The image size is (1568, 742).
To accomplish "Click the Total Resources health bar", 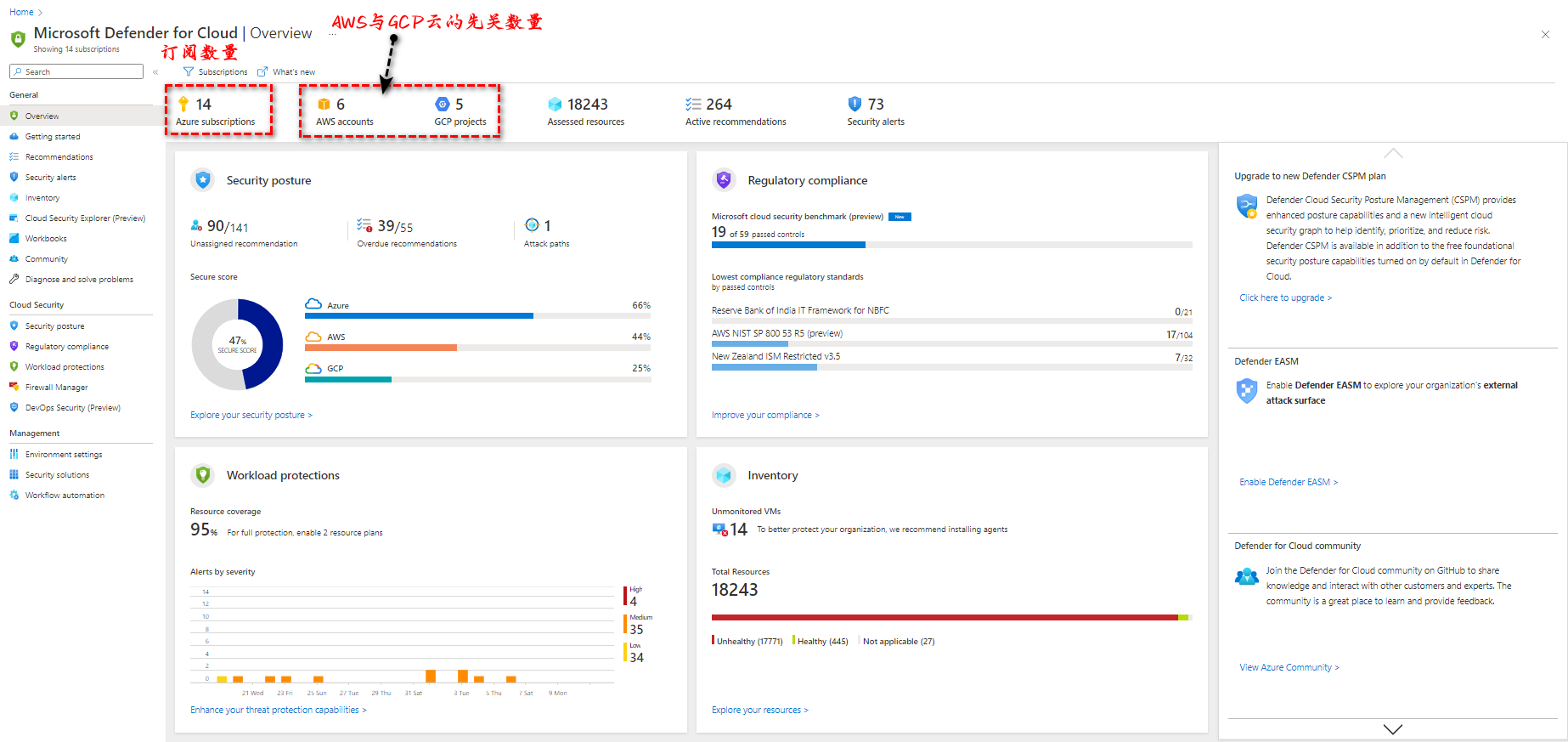I will pyautogui.click(x=951, y=617).
